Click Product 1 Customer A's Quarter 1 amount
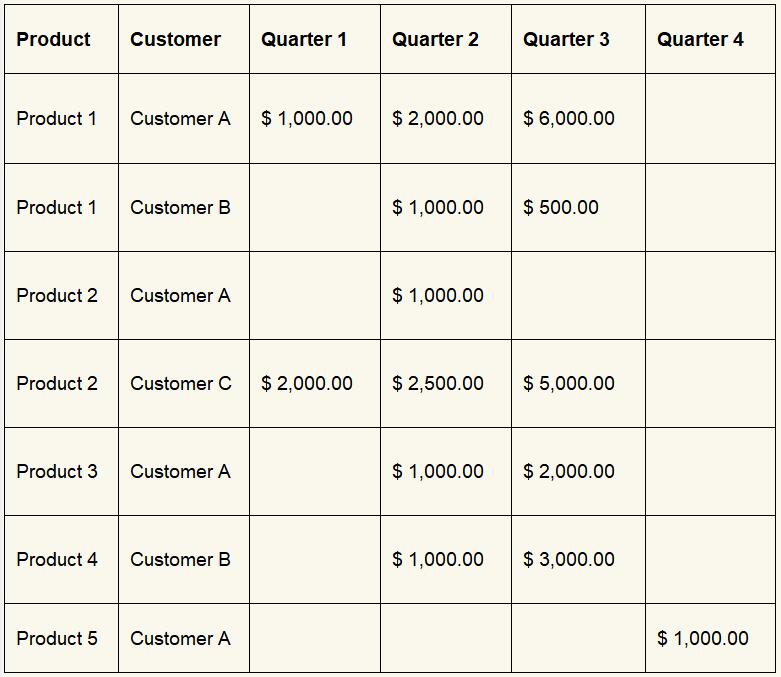 point(307,118)
